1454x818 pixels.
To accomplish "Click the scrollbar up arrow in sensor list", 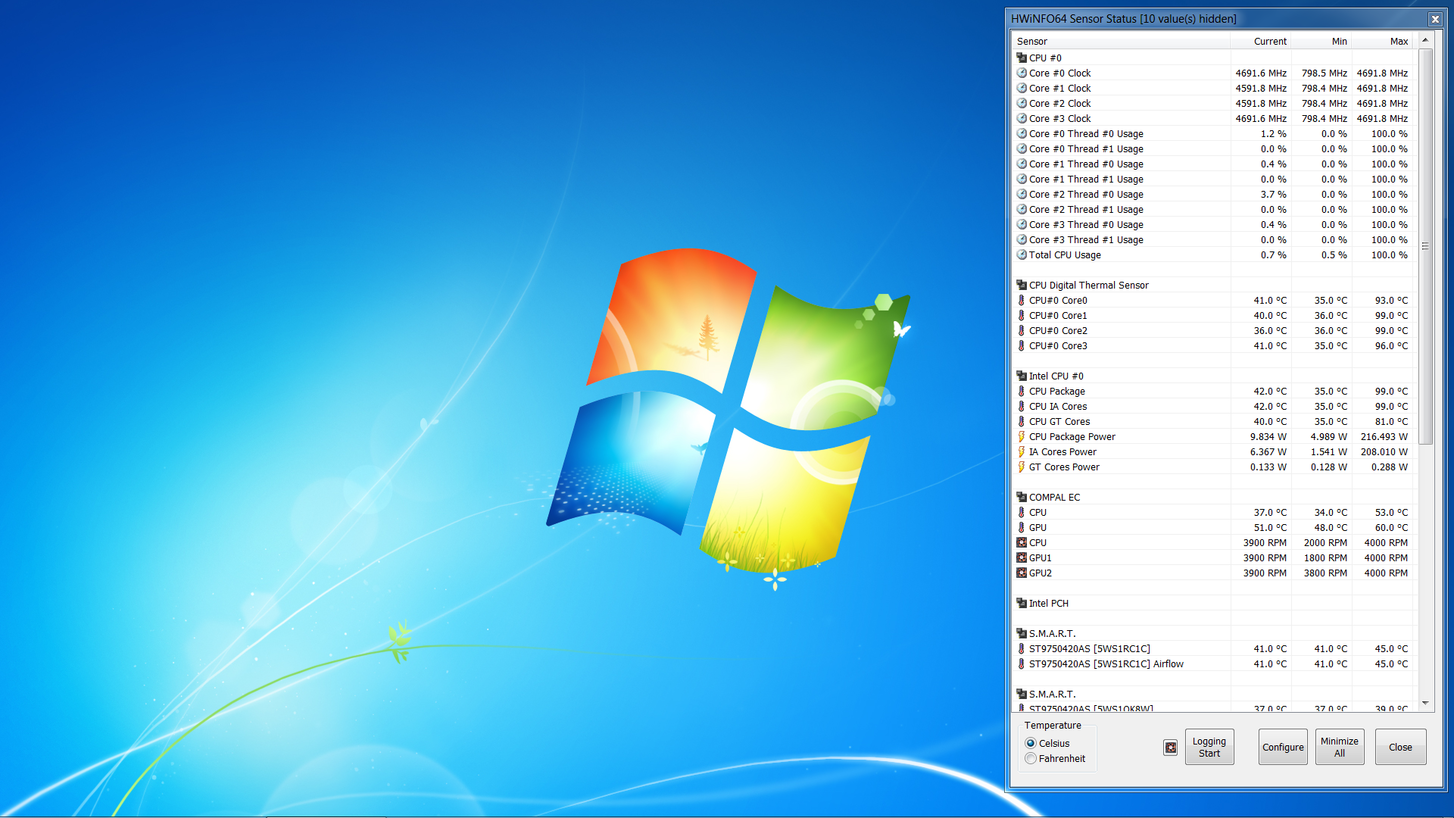I will [x=1425, y=41].
